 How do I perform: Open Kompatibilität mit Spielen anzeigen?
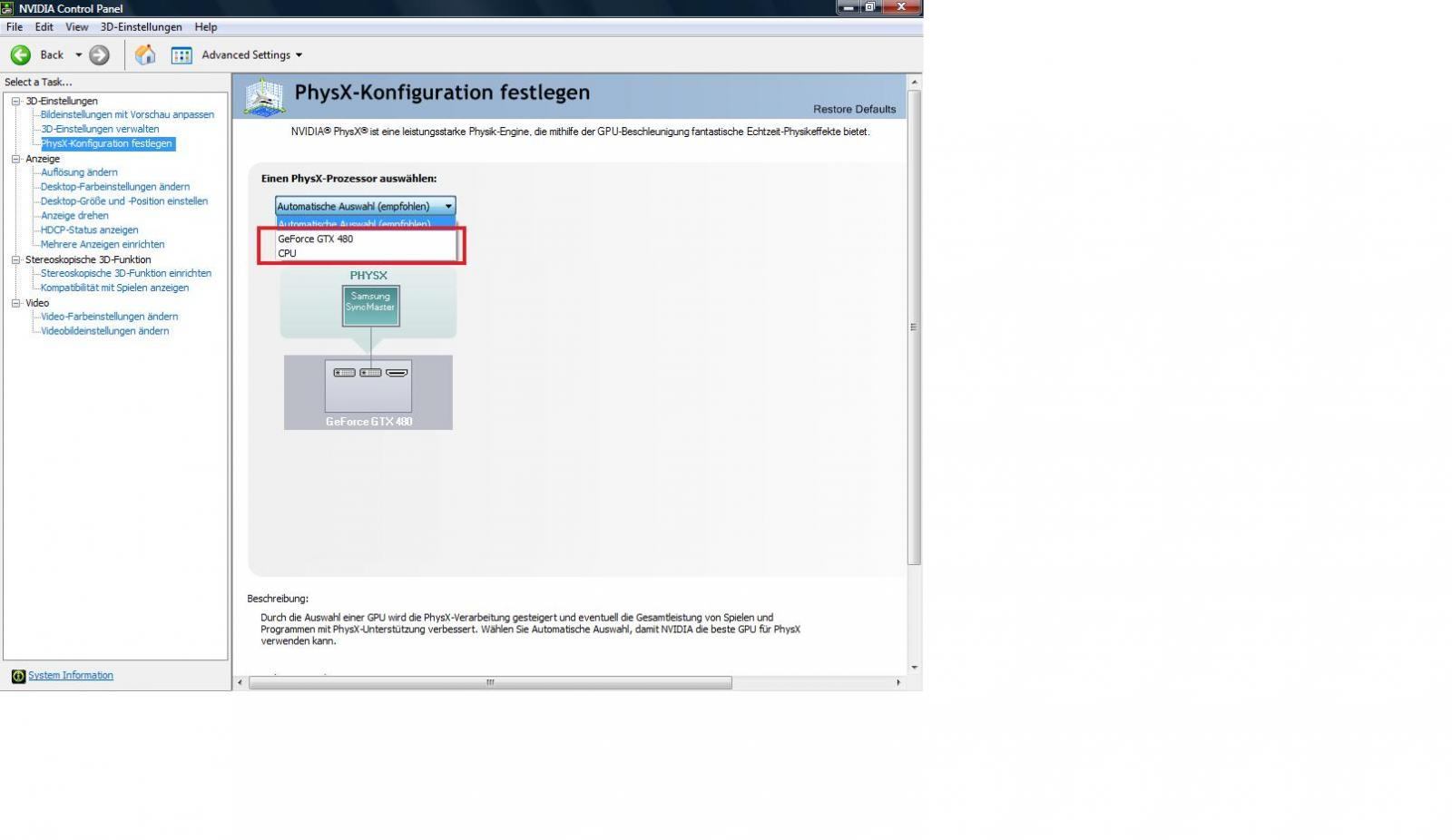coord(114,288)
